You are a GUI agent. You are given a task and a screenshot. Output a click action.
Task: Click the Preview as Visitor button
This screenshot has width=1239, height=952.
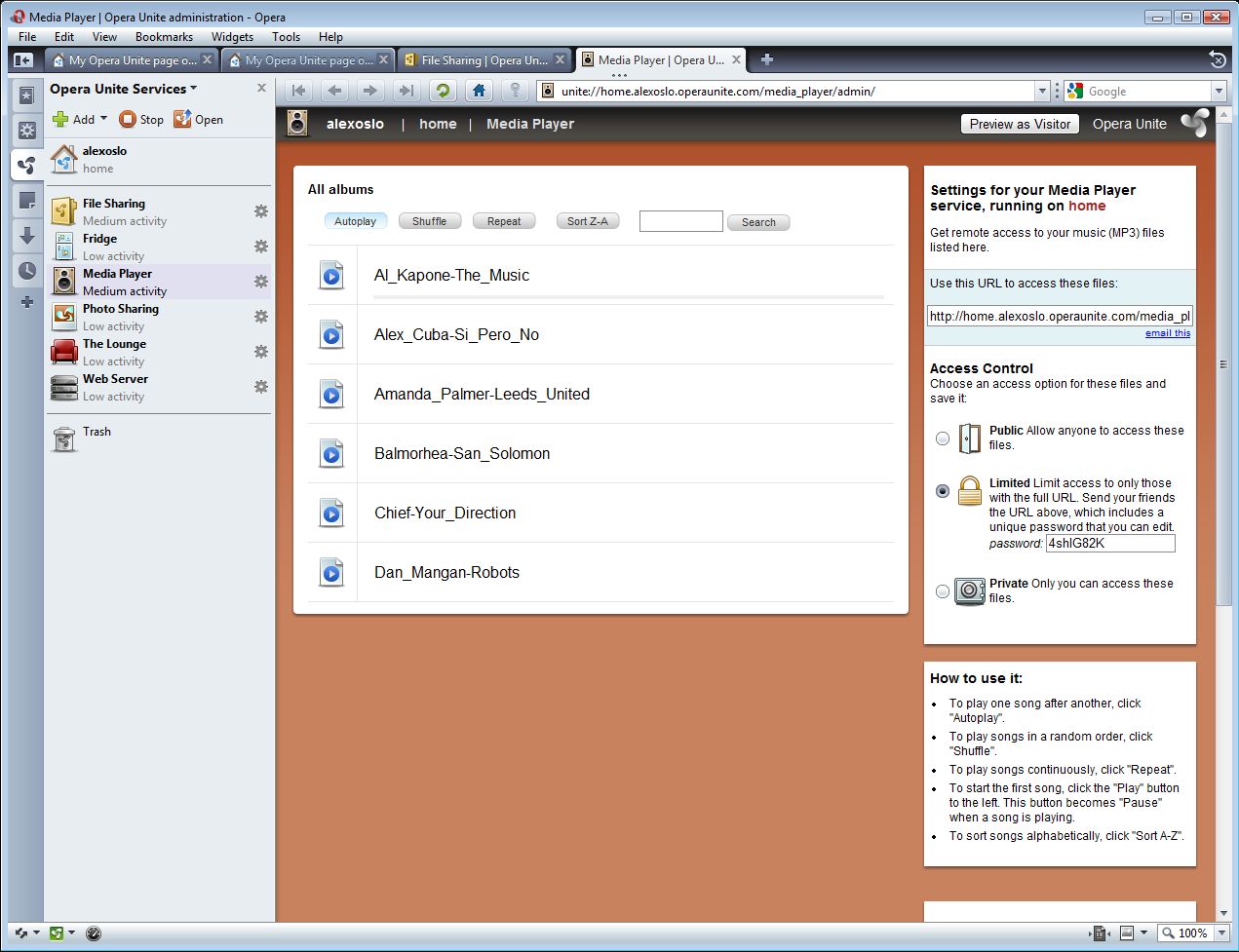1020,124
